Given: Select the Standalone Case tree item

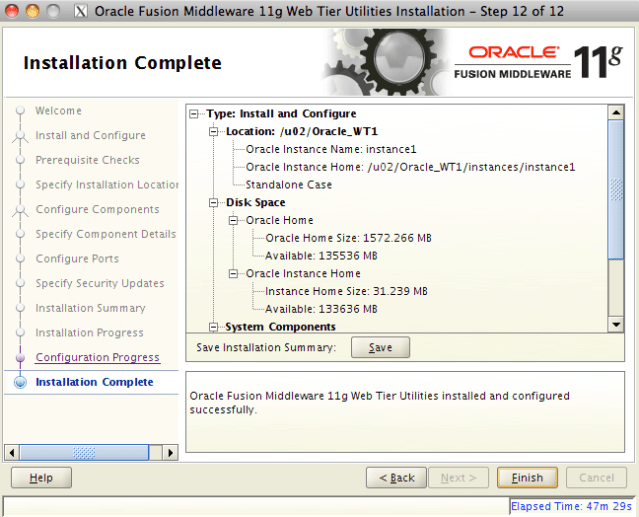Looking at the screenshot, I should tap(288, 185).
